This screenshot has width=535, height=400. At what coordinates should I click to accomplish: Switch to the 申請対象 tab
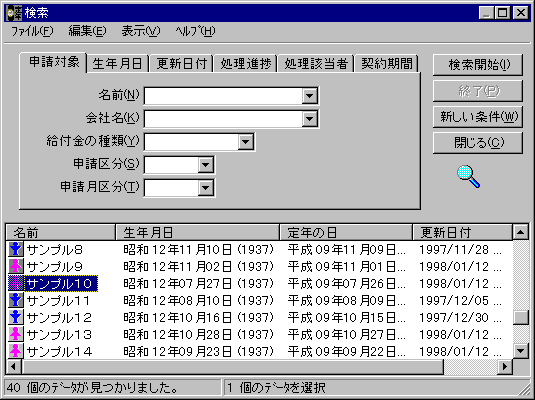53,62
